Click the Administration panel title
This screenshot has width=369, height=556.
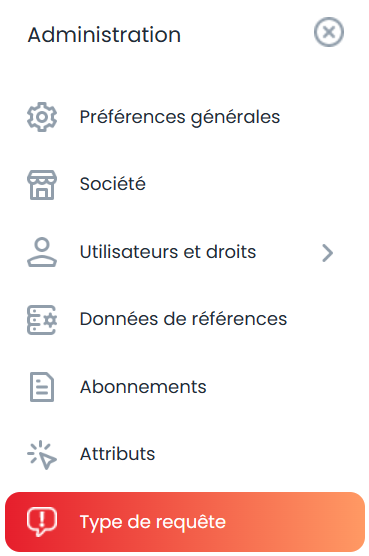104,35
